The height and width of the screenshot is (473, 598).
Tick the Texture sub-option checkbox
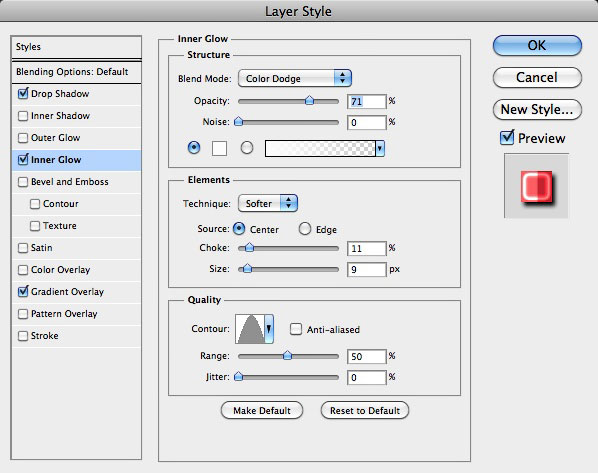(35, 226)
